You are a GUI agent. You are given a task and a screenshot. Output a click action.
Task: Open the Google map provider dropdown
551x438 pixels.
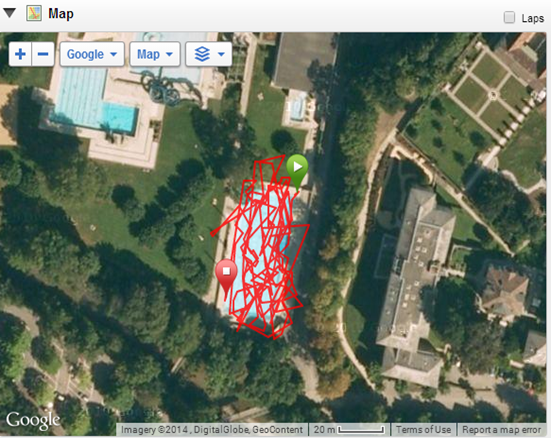coord(92,54)
